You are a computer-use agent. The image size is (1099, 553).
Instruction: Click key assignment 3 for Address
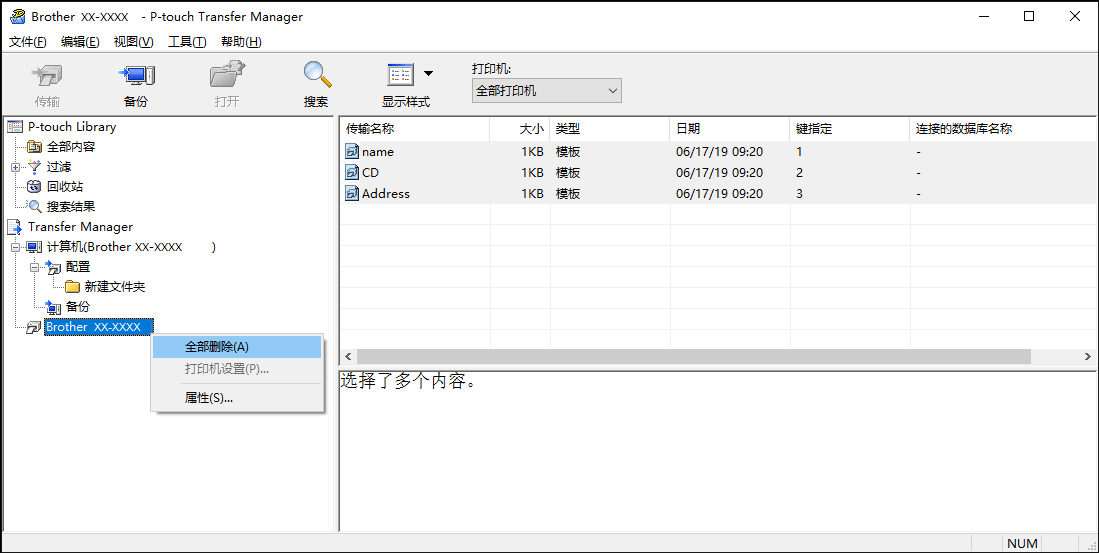[800, 193]
